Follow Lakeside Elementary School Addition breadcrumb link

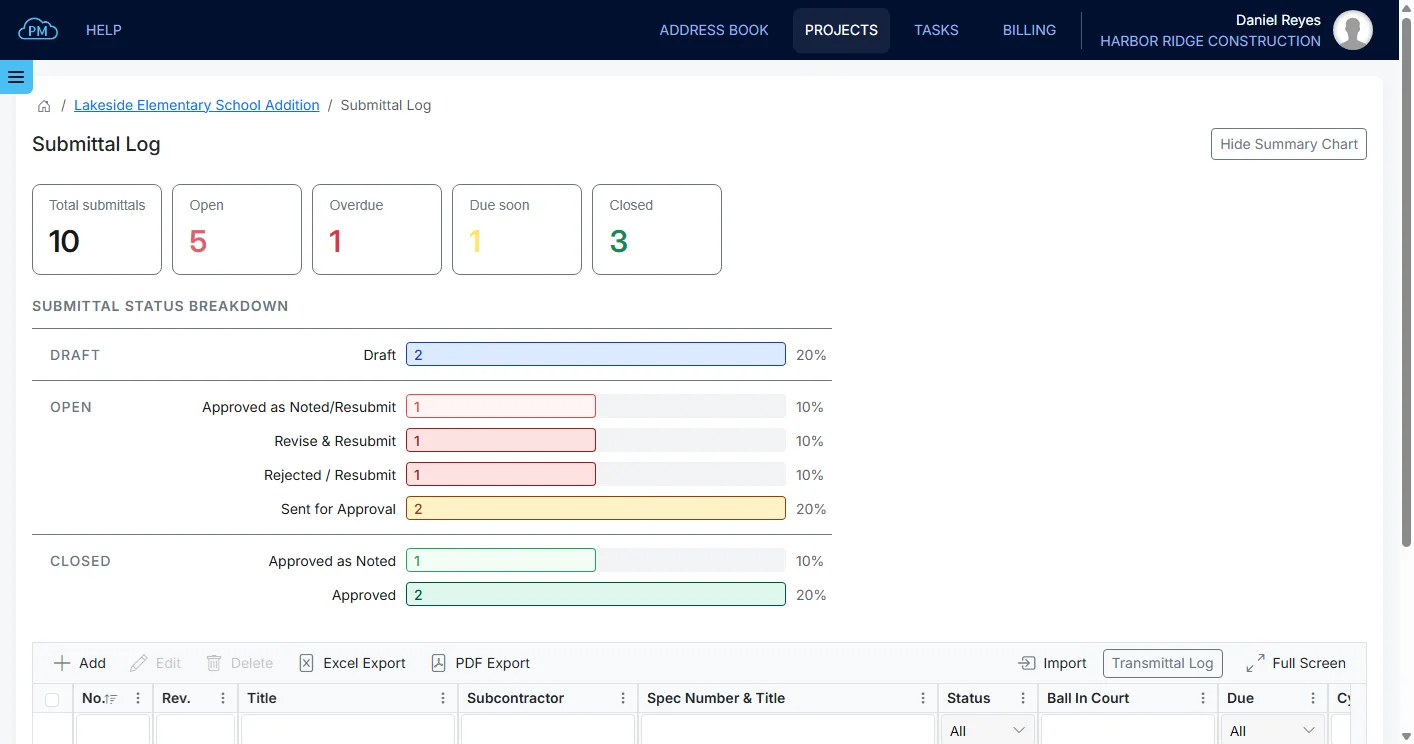[197, 105]
